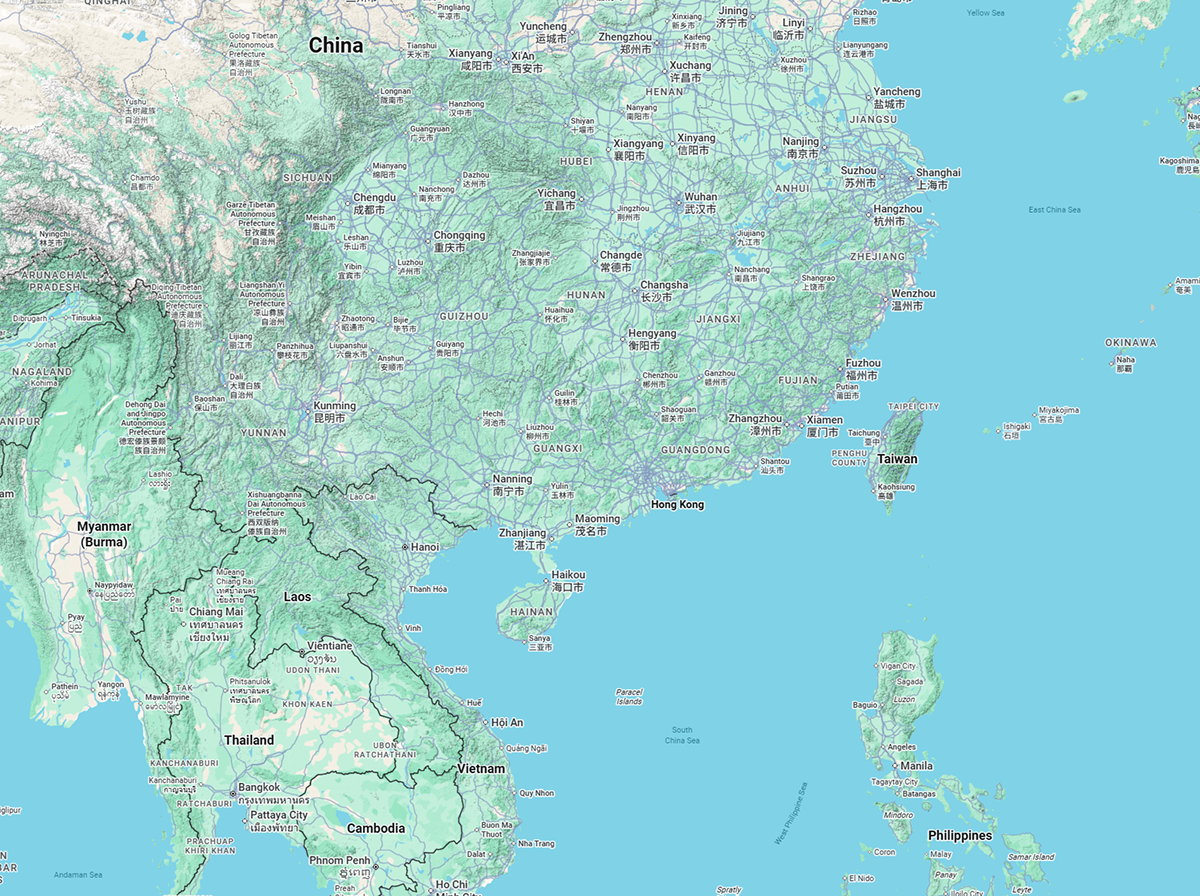Select the HUBEI province label

tap(576, 160)
